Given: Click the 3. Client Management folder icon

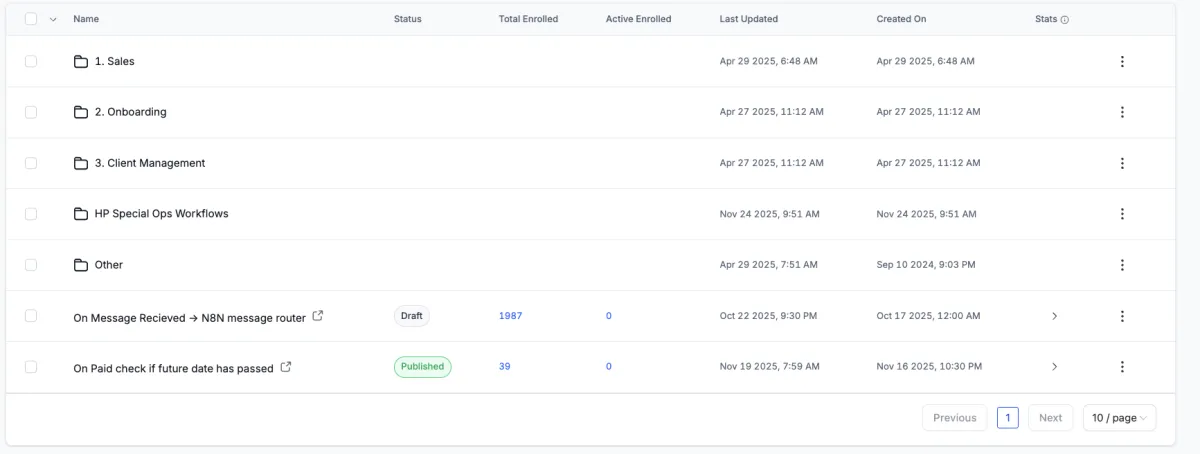Looking at the screenshot, I should pos(81,163).
